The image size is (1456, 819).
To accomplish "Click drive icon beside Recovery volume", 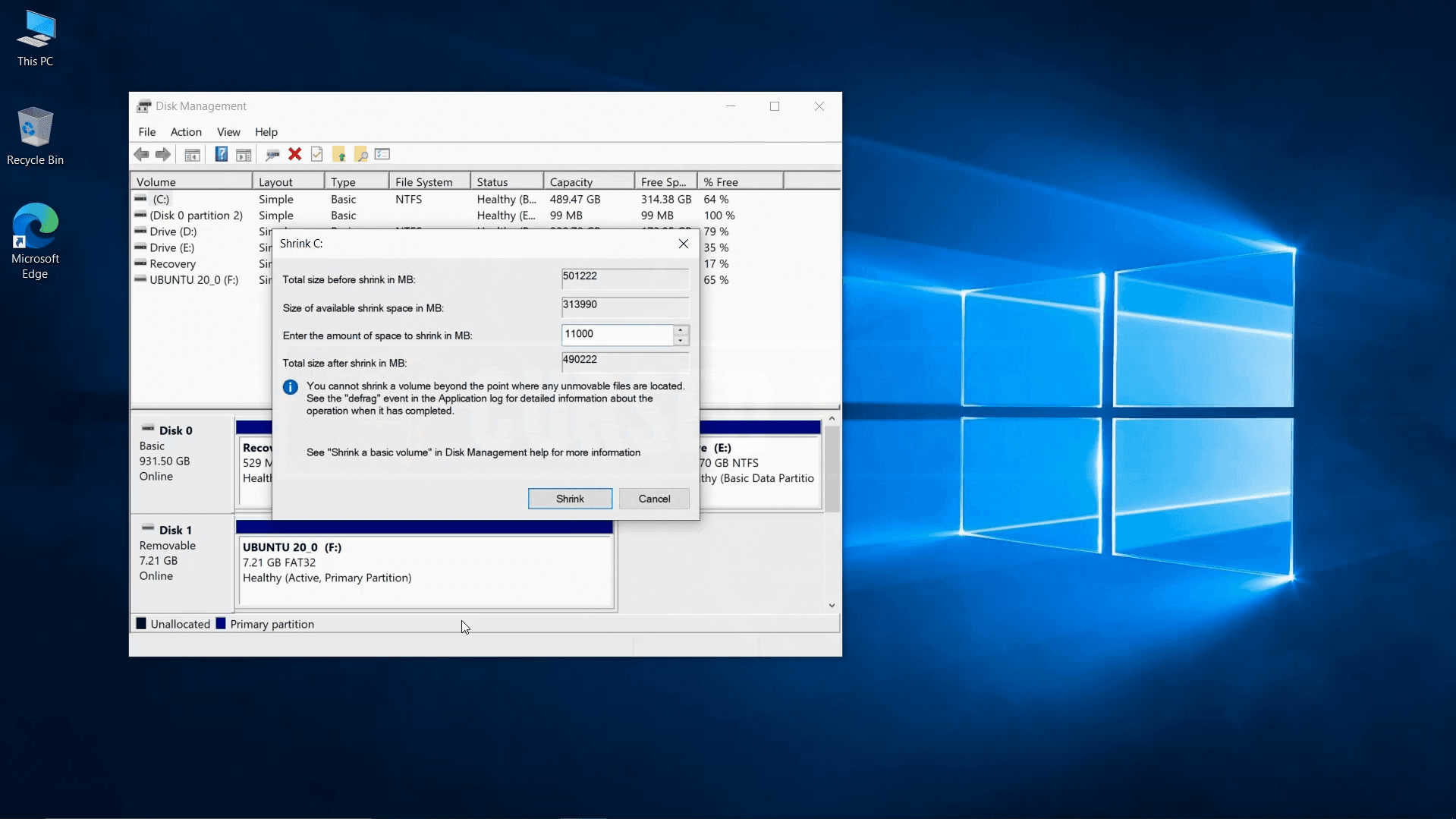I will click(140, 263).
